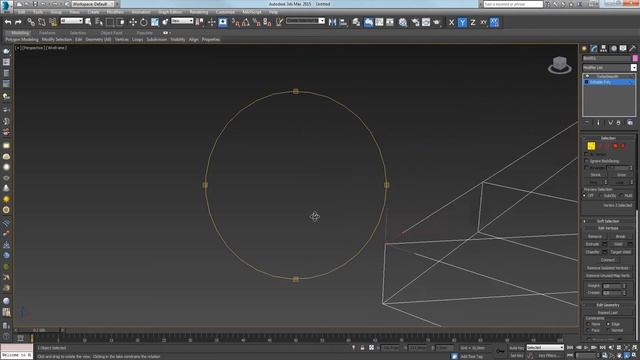Click the time slider bar

(39, 330)
